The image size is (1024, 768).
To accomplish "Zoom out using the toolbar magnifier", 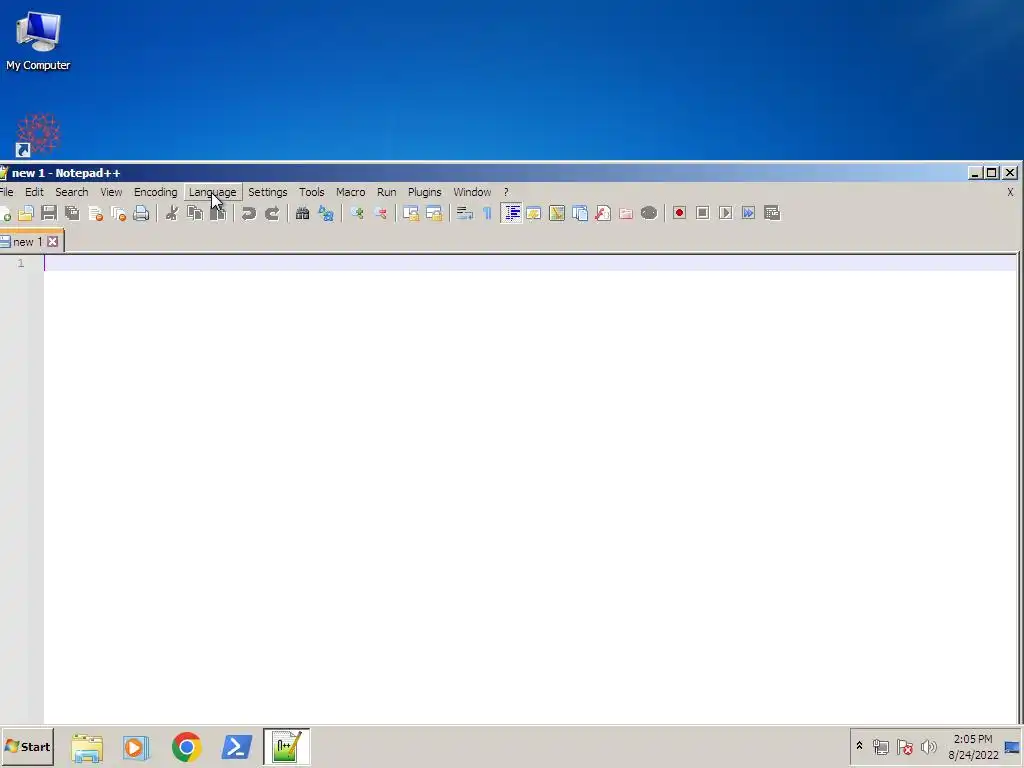I will tap(380, 214).
